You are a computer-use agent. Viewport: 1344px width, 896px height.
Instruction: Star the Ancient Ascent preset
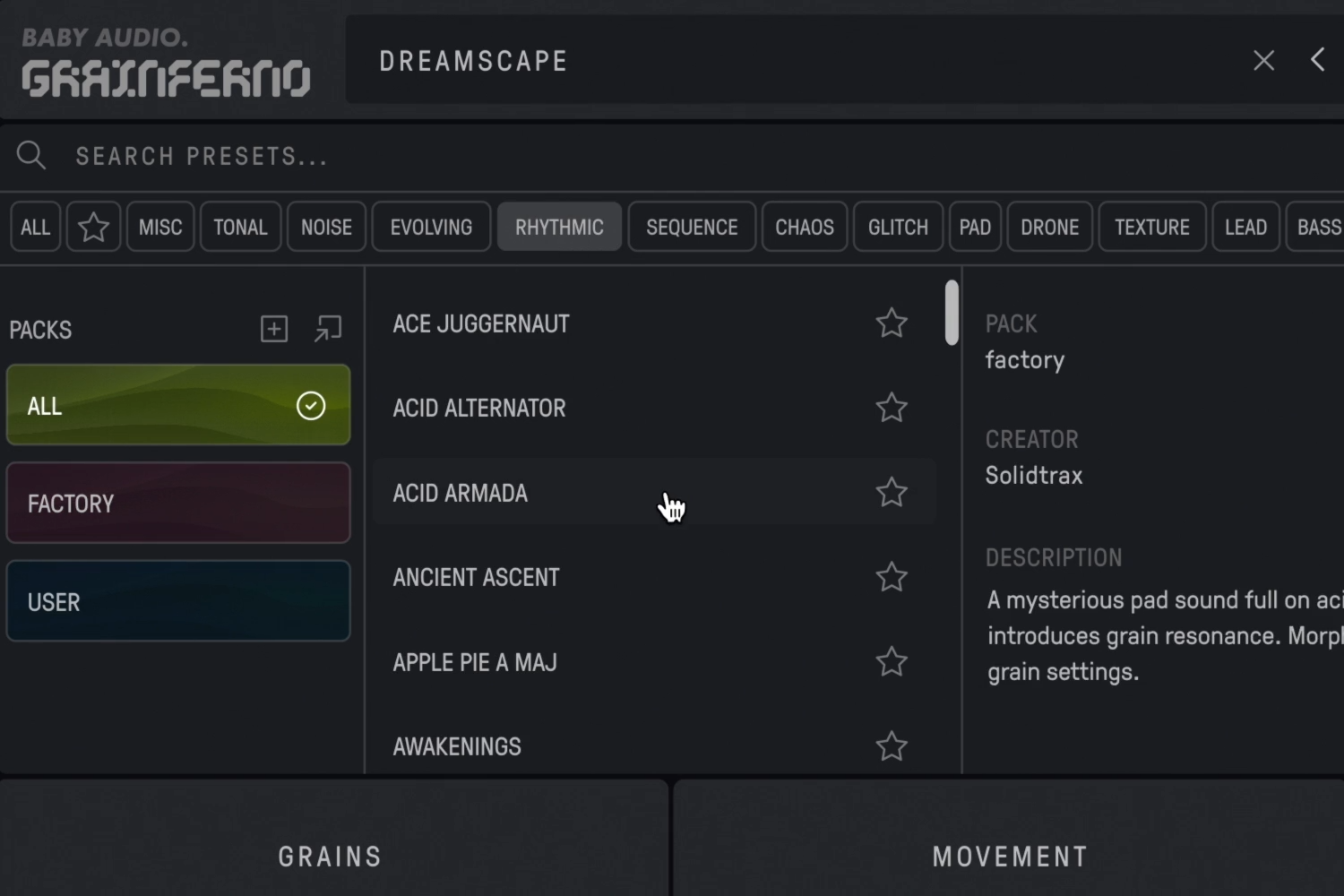(x=892, y=577)
